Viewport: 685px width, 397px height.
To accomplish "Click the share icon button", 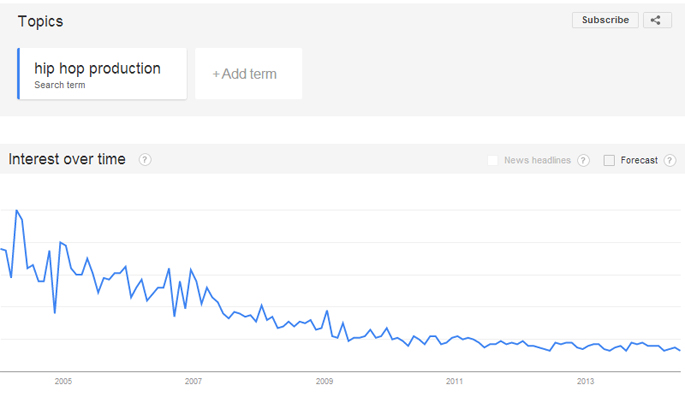I will (657, 20).
